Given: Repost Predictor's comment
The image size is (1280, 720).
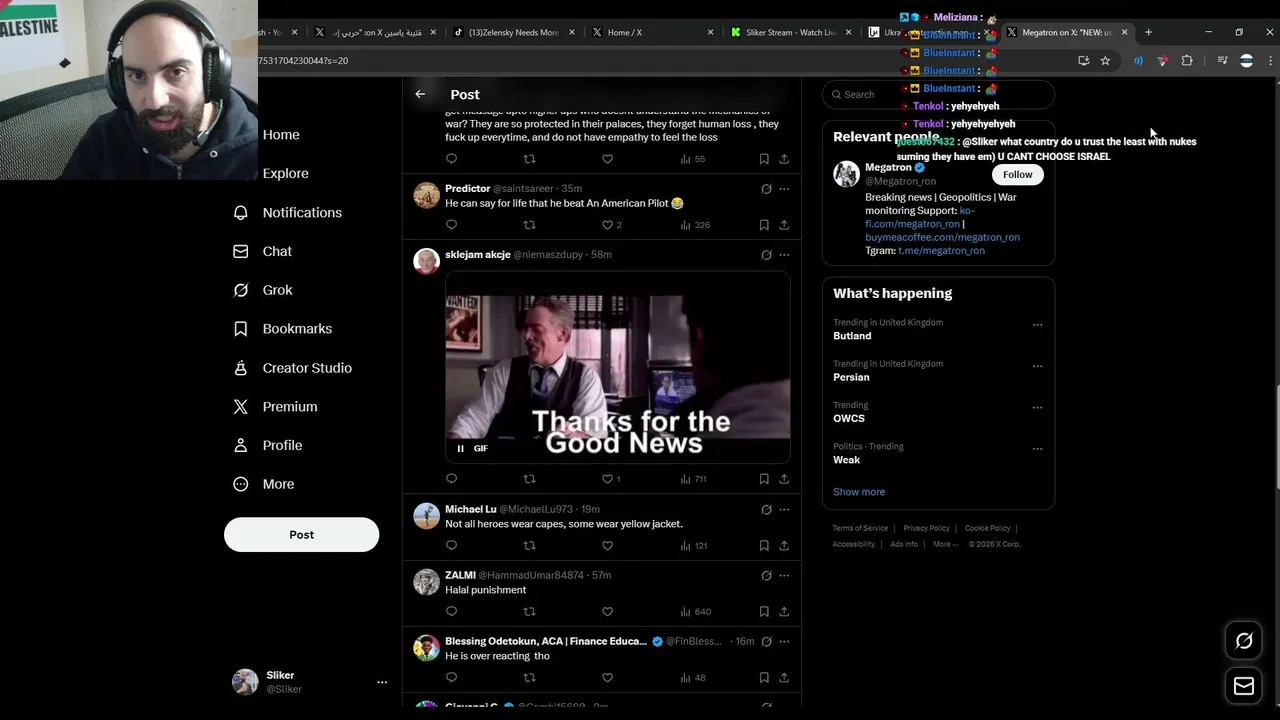Looking at the screenshot, I should (529, 225).
